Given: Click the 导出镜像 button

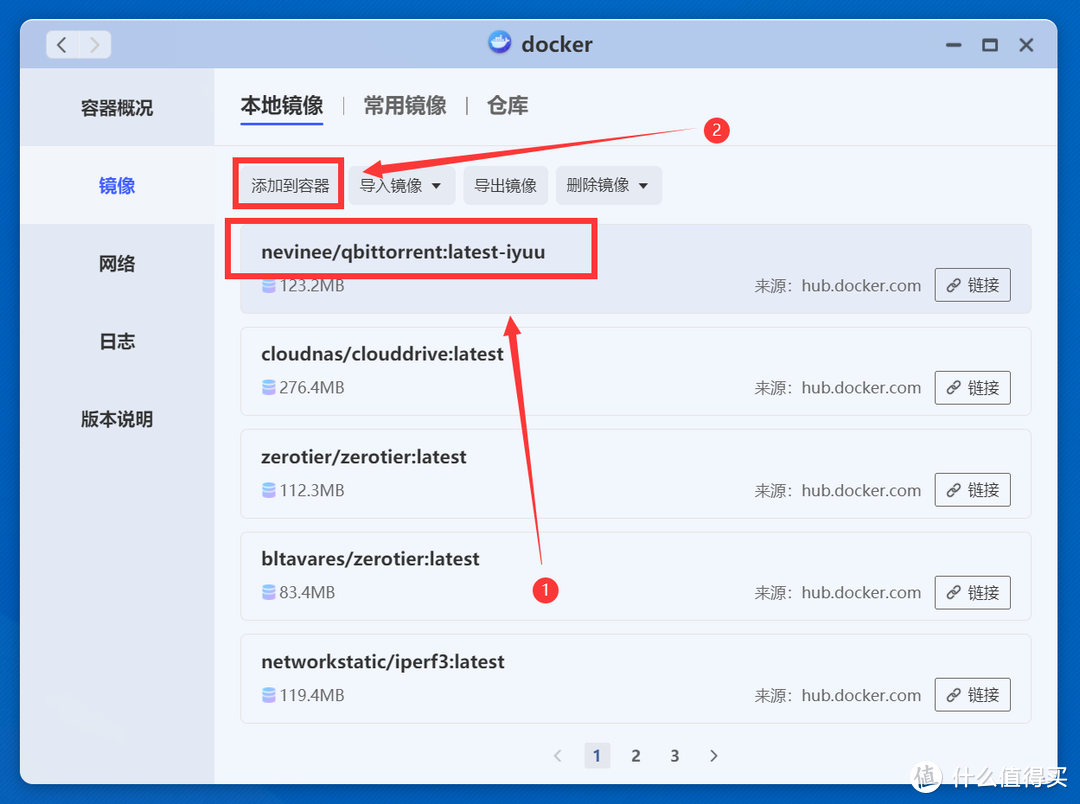Looking at the screenshot, I should pos(505,185).
